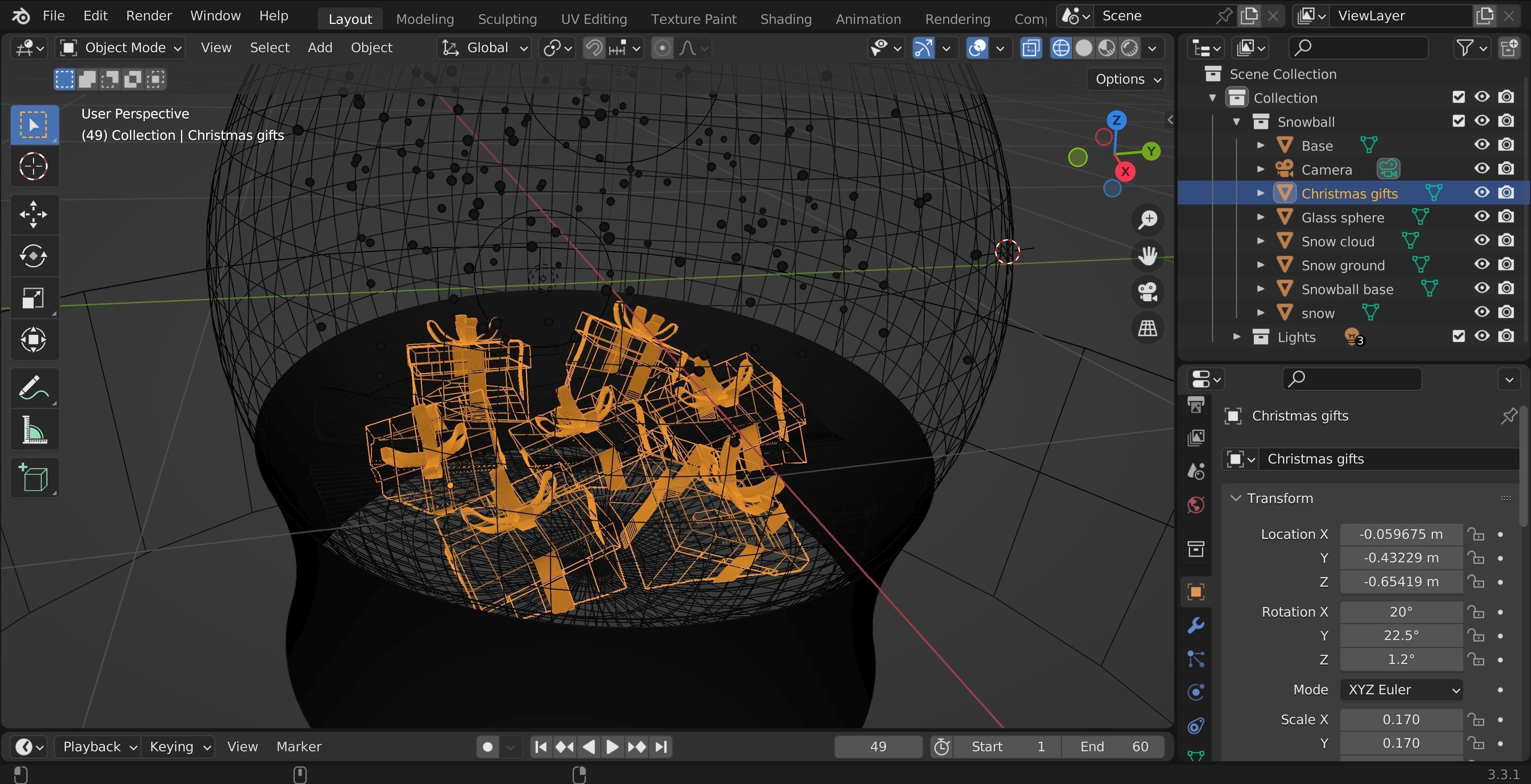Toggle the X-ray view button
This screenshot has width=1531, height=784.
1031,47
